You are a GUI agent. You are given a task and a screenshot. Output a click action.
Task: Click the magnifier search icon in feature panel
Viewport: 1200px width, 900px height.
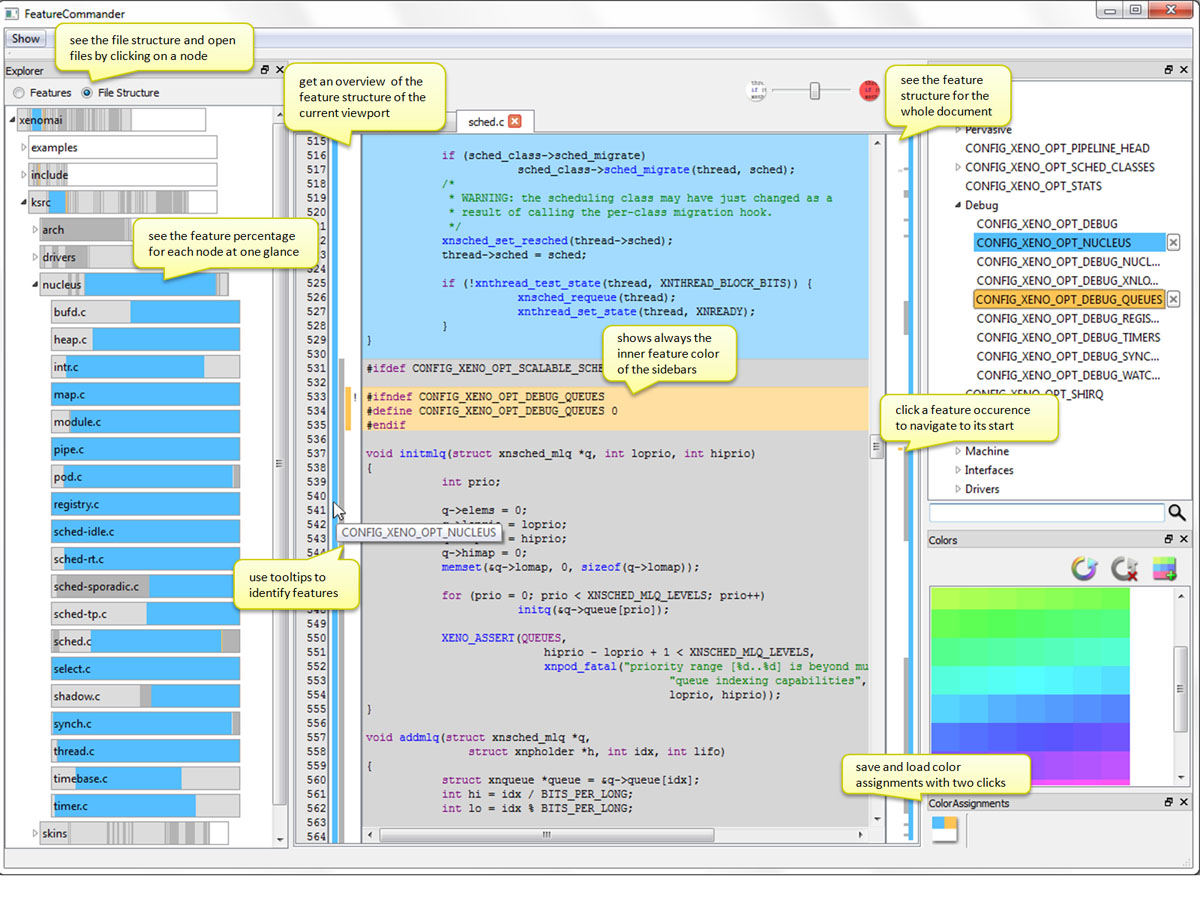(x=1177, y=513)
